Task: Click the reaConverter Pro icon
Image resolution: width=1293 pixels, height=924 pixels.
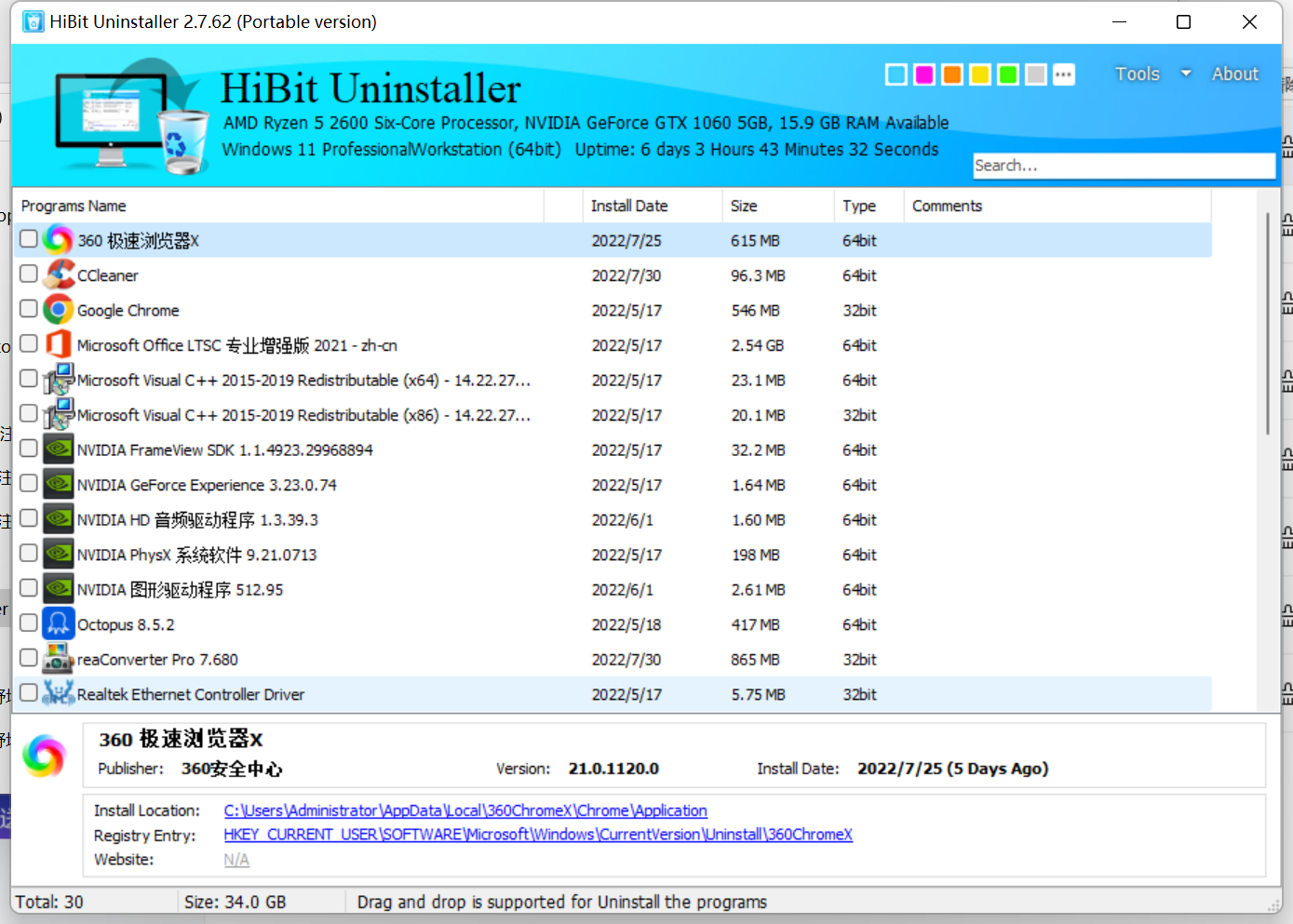Action: (x=59, y=659)
